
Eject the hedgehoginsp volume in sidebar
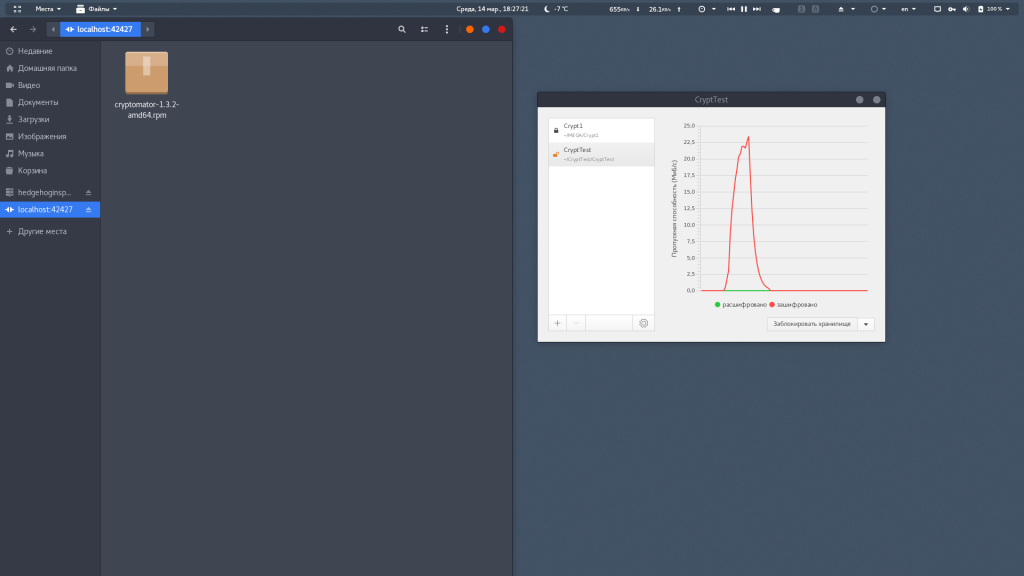[x=88, y=192]
